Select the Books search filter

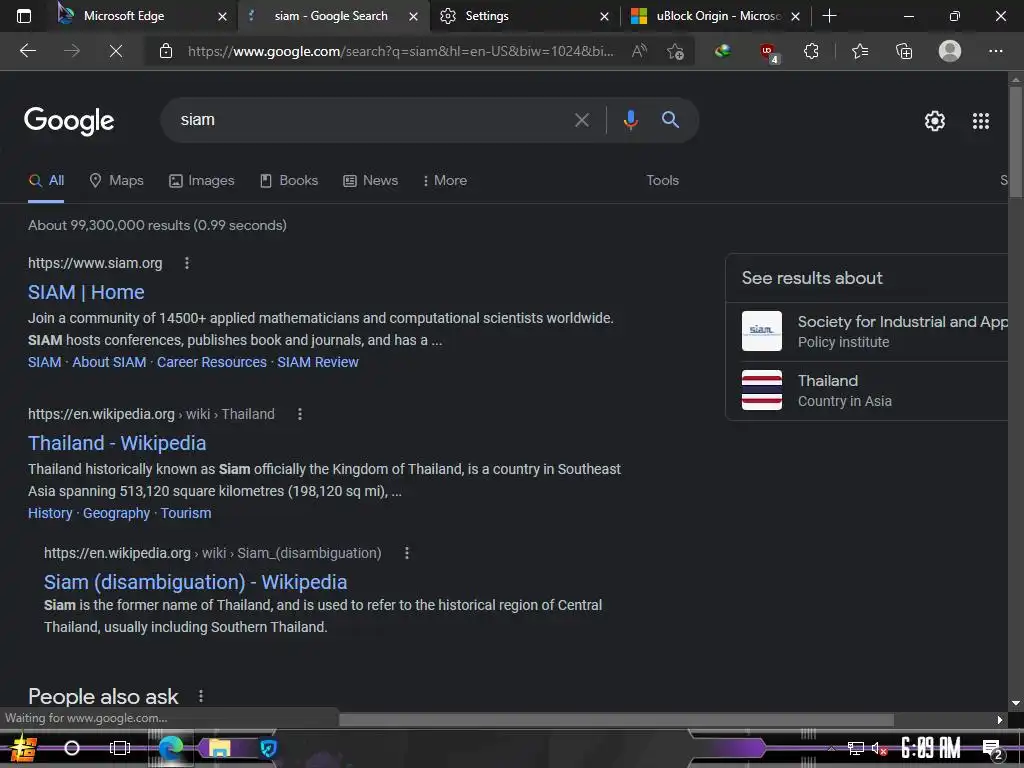click(289, 180)
